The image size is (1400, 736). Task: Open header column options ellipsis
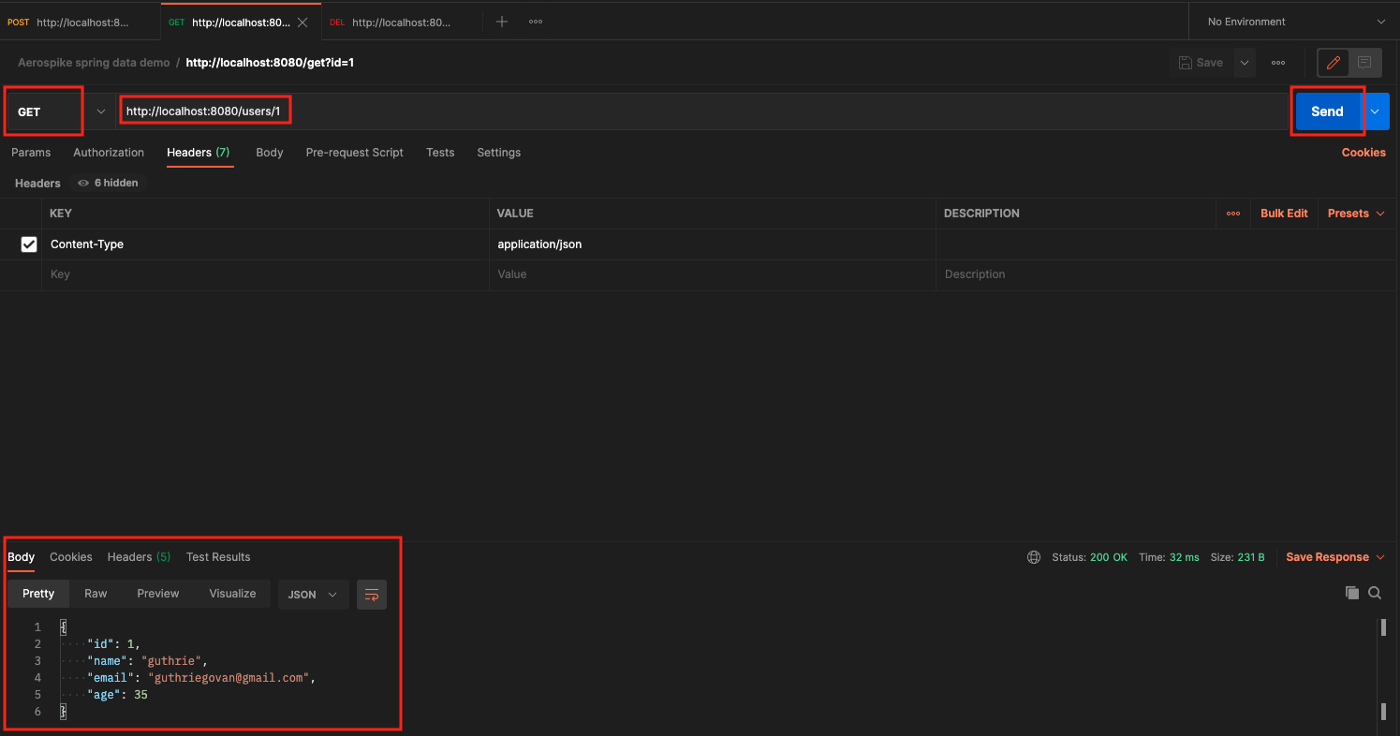coord(1233,213)
